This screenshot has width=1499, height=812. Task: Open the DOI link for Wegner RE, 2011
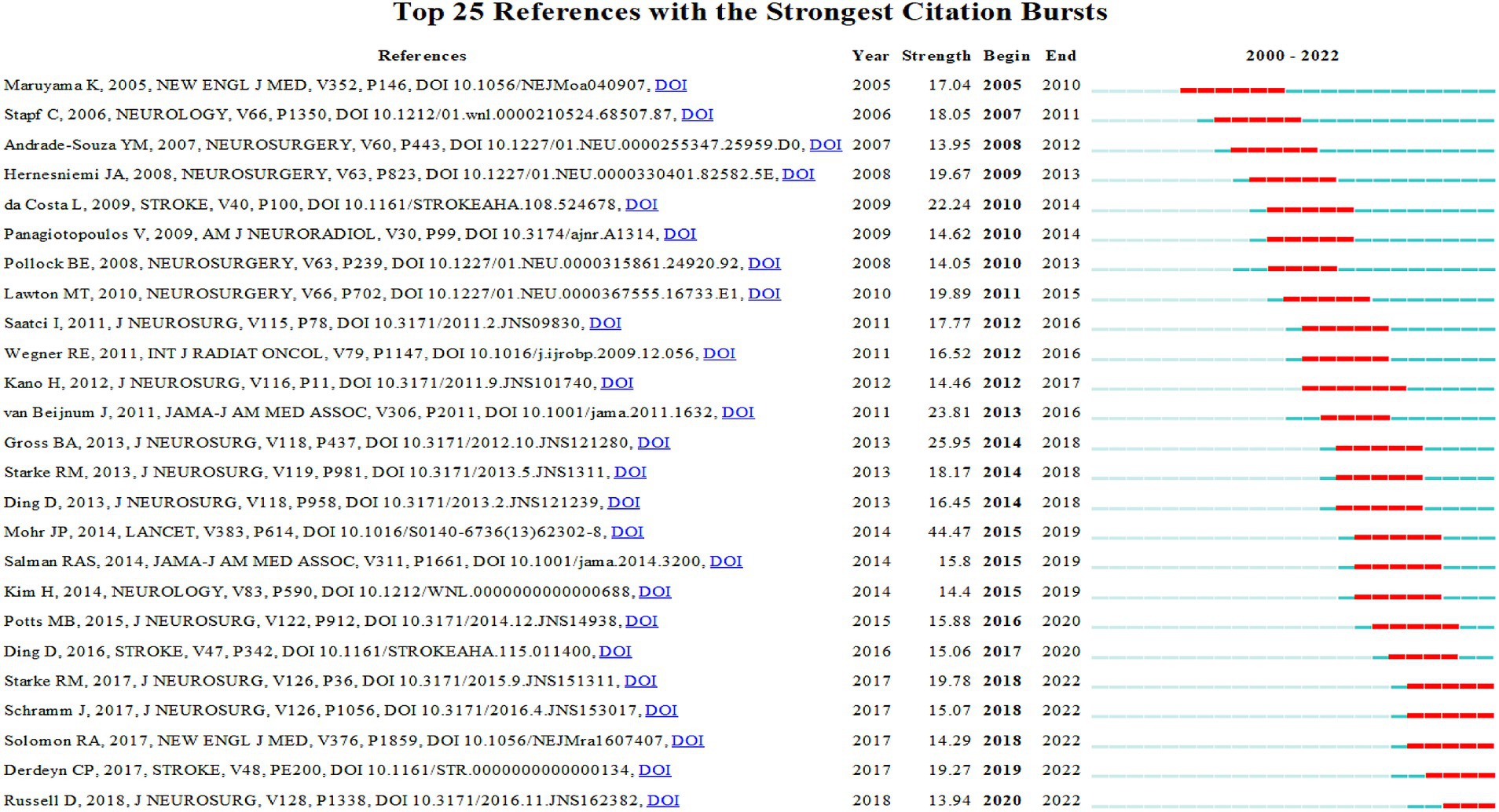(x=720, y=353)
